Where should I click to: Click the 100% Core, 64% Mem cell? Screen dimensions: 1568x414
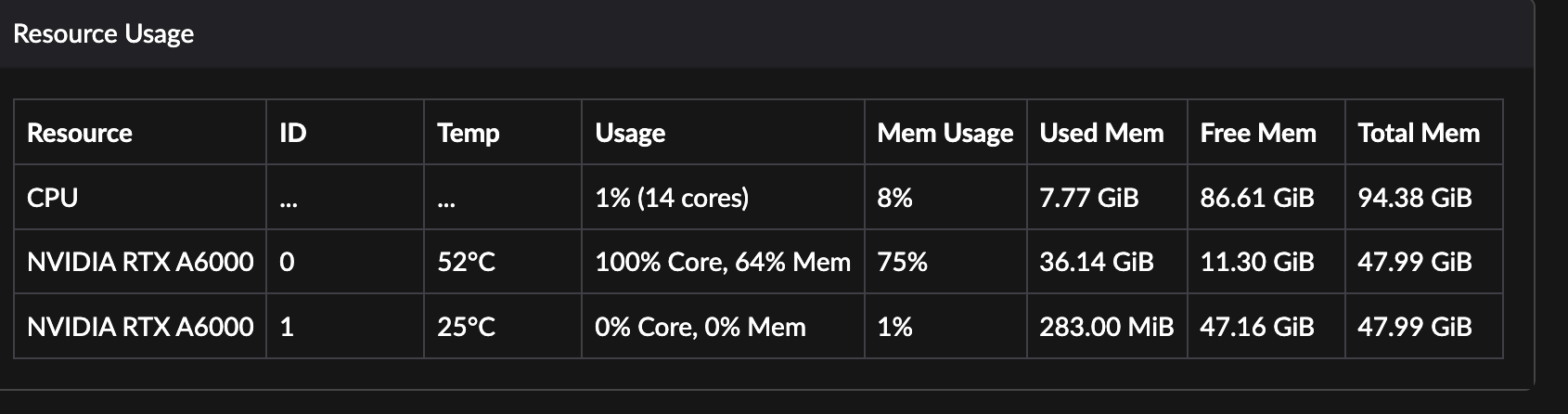[723, 262]
